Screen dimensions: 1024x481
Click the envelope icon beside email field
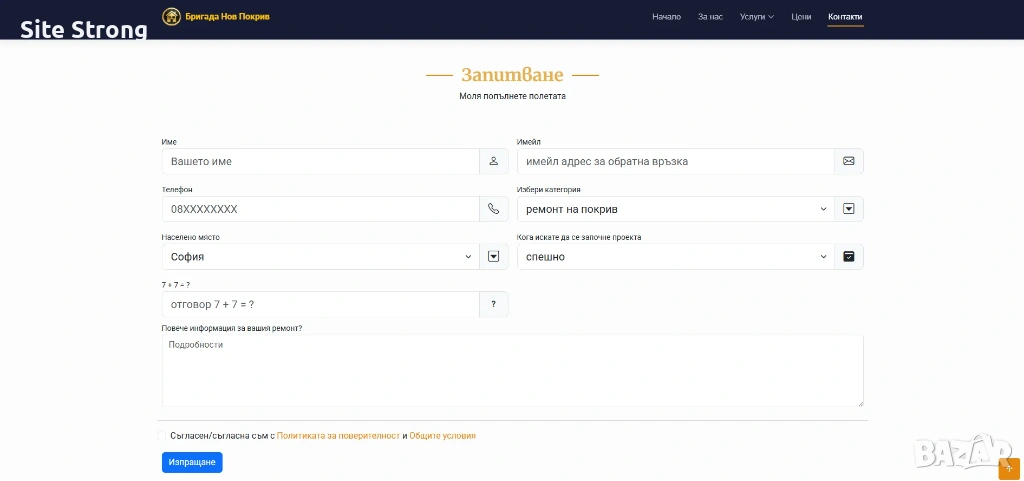[x=848, y=161]
